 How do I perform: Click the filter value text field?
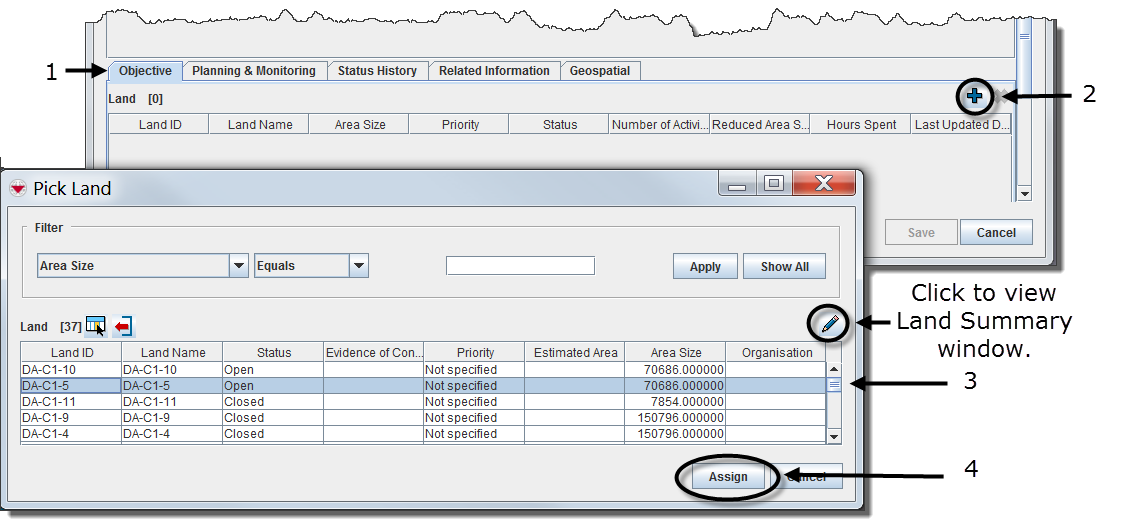520,266
